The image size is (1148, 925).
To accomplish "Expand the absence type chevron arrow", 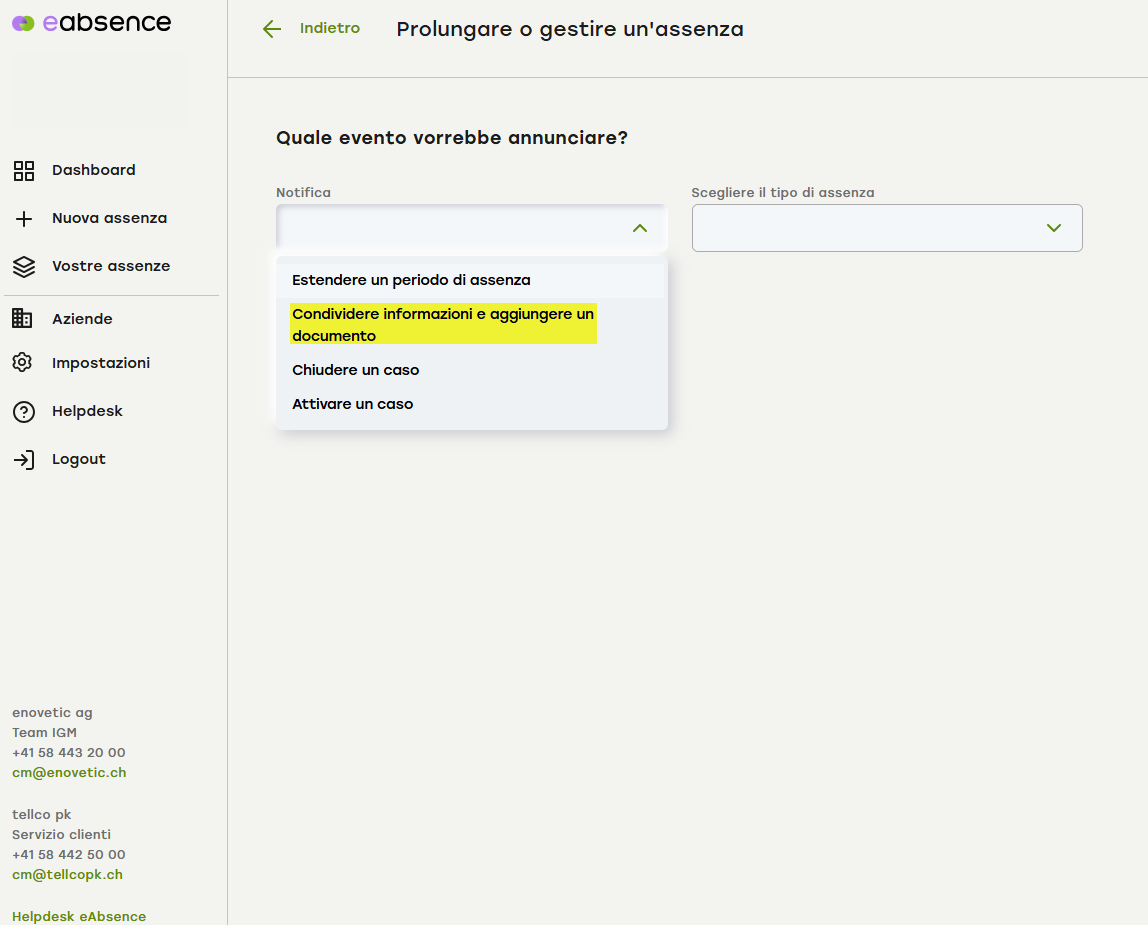I will [1053, 228].
